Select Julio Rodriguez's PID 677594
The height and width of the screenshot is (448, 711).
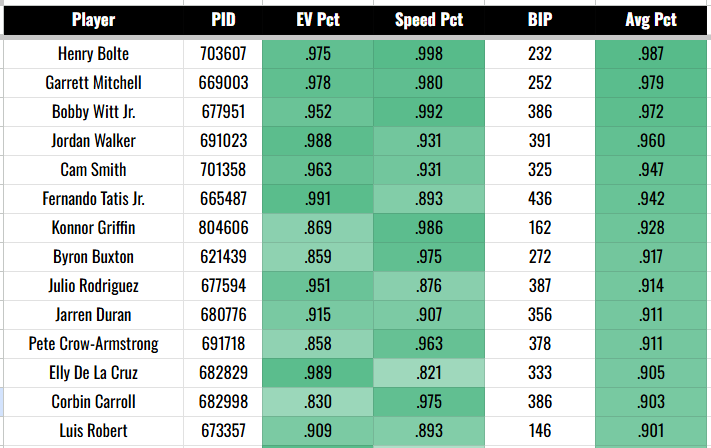pos(223,286)
